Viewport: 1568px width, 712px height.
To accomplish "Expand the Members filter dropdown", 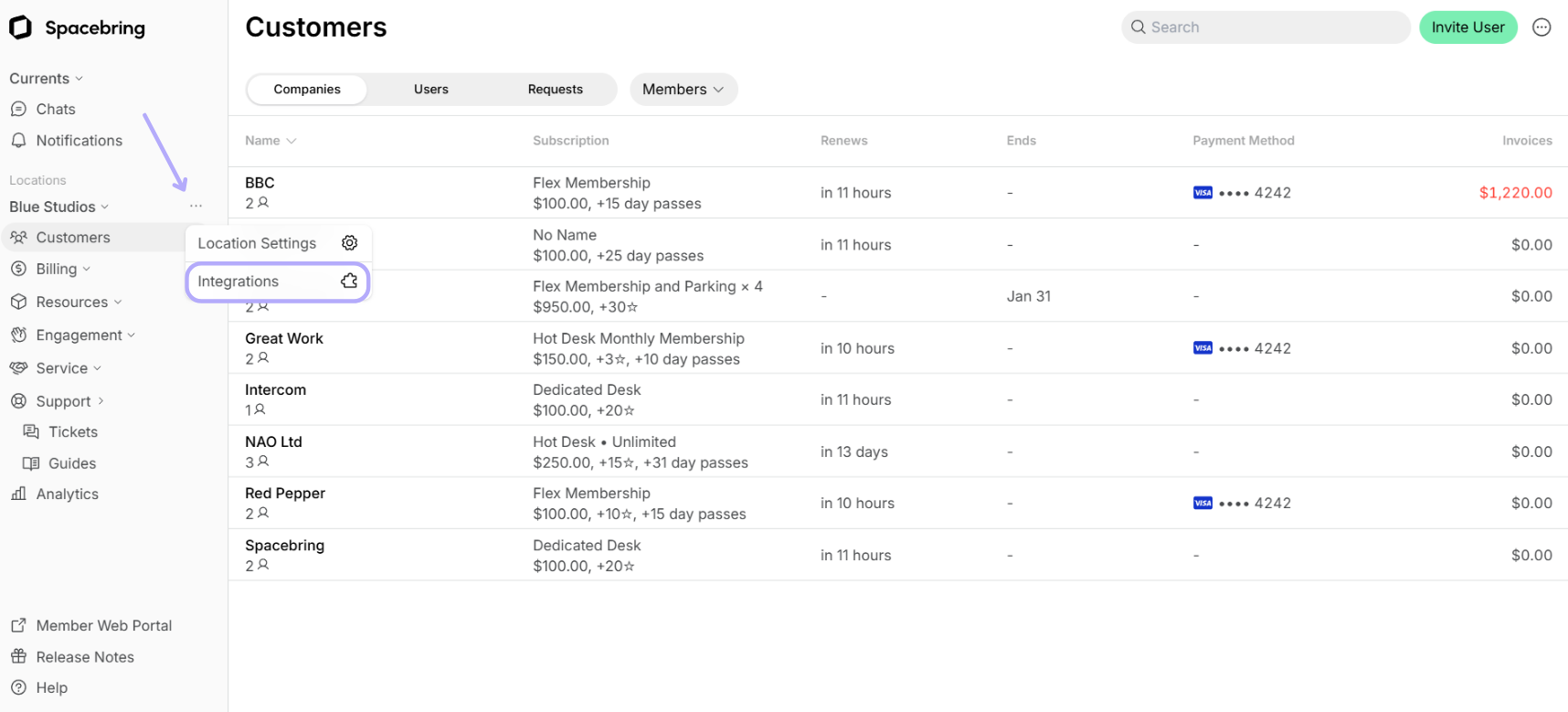I will [683, 89].
